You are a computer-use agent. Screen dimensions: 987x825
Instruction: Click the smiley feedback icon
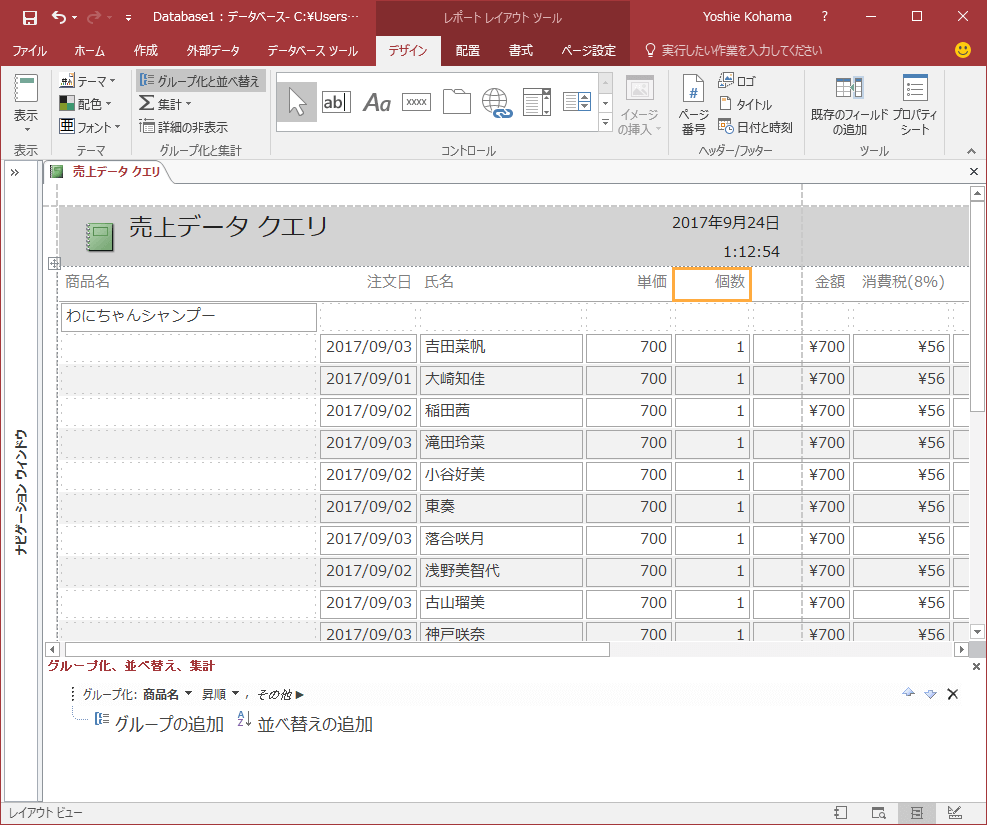pyautogui.click(x=962, y=50)
